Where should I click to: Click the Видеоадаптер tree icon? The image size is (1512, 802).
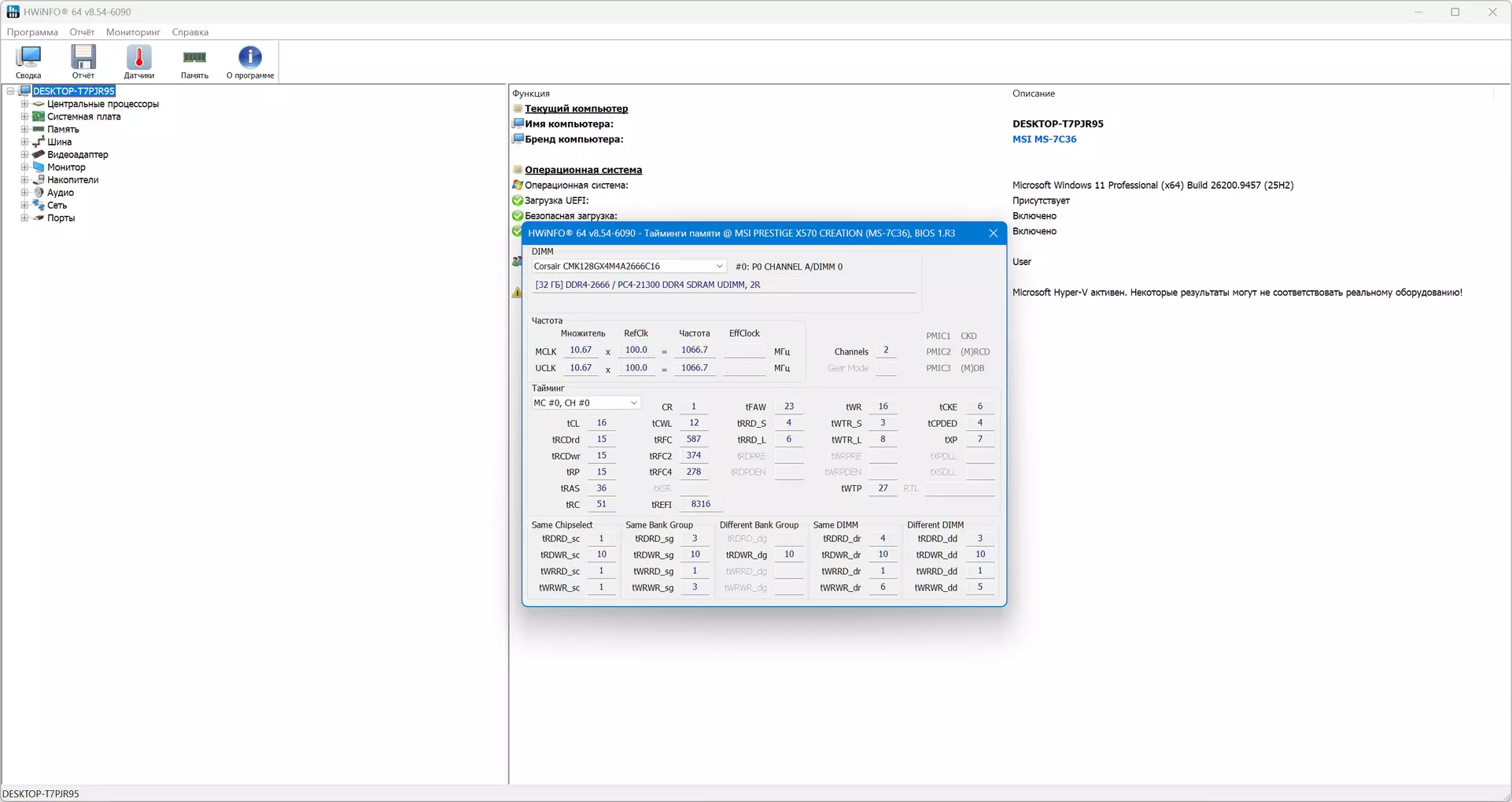pos(38,155)
